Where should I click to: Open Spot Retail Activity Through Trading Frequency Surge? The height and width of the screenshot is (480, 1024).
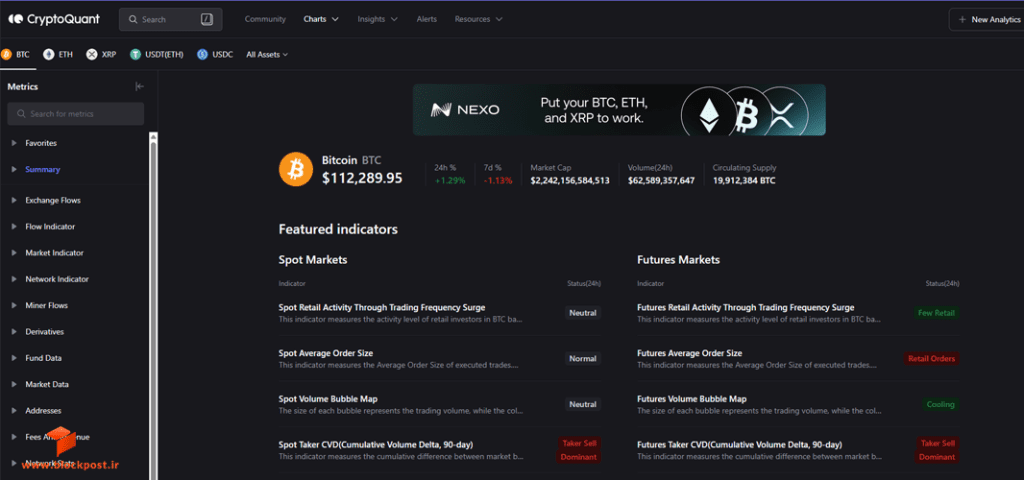click(382, 308)
